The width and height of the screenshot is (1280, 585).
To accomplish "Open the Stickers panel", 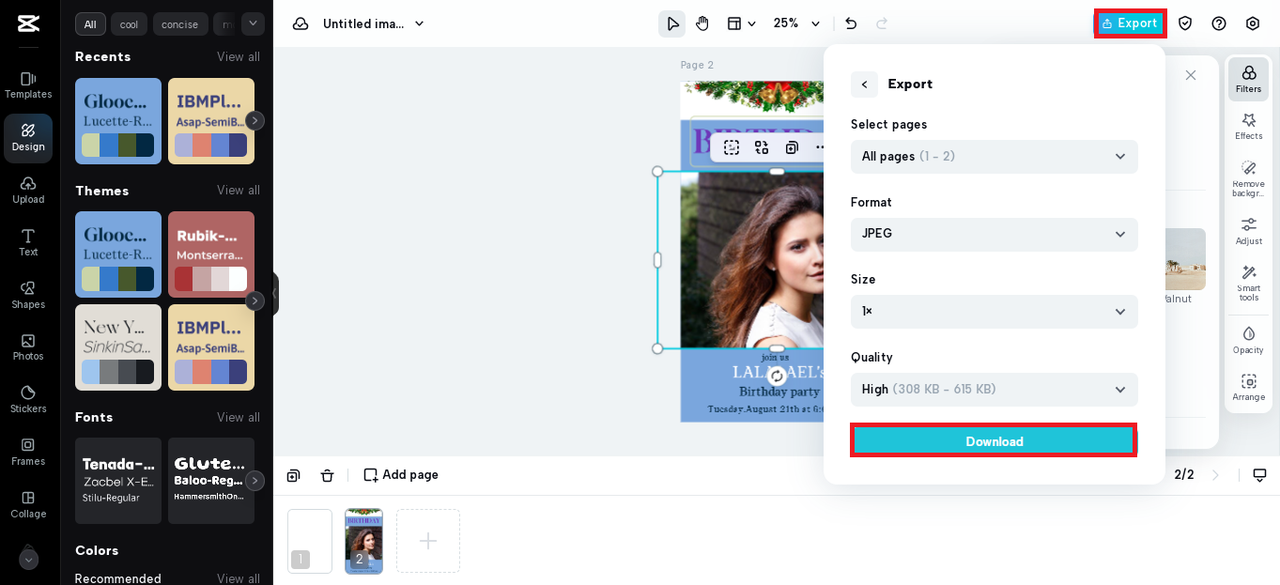I will tap(28, 399).
